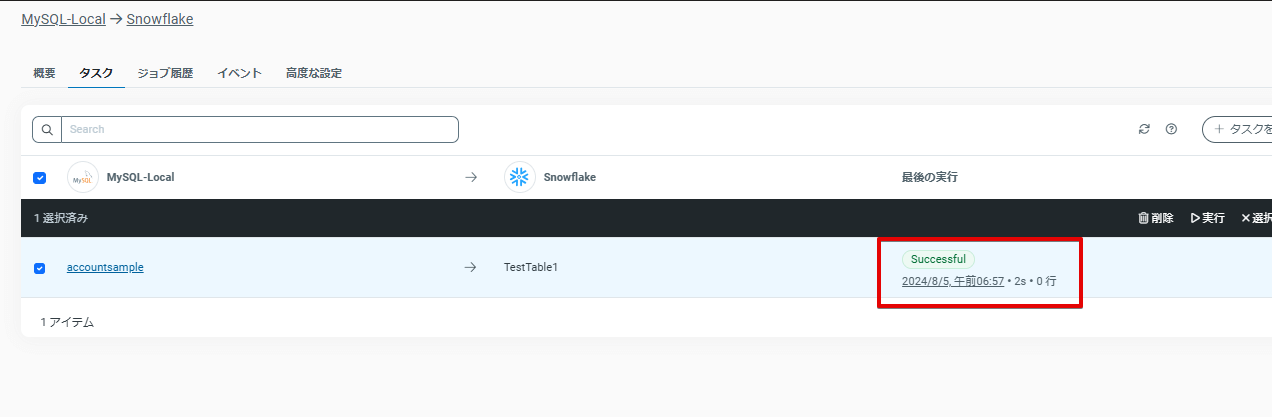Click the Snowflake breadcrumb link
This screenshot has width=1272, height=417.
point(160,19)
